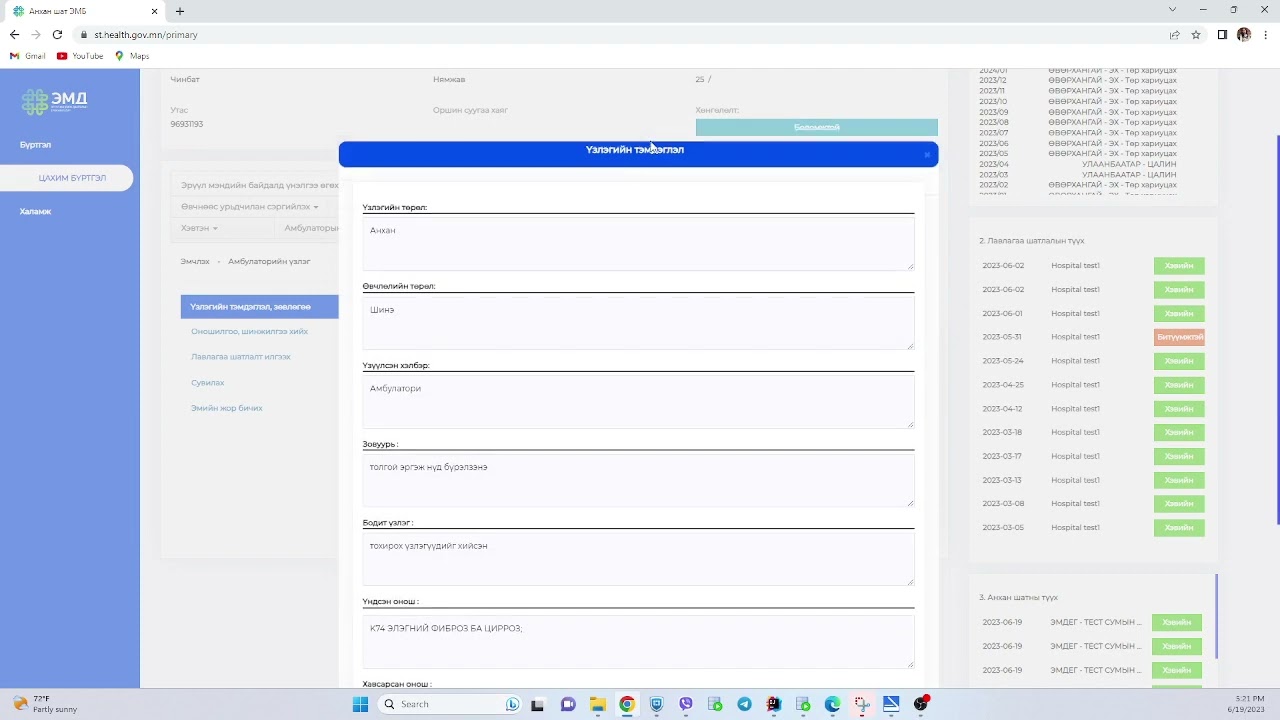This screenshot has height=720, width=1280.
Task: Open the Maps bookmark
Action: 132,56
